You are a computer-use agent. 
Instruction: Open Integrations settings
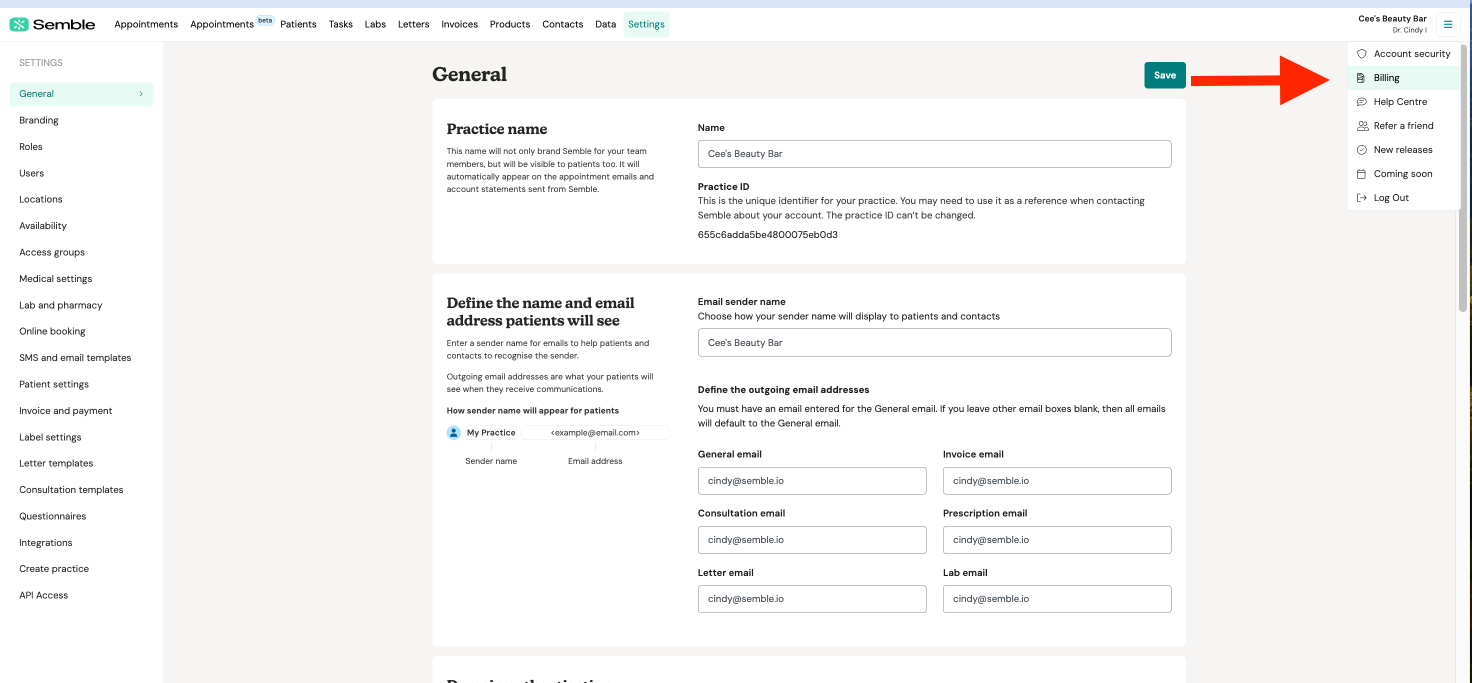[46, 543]
